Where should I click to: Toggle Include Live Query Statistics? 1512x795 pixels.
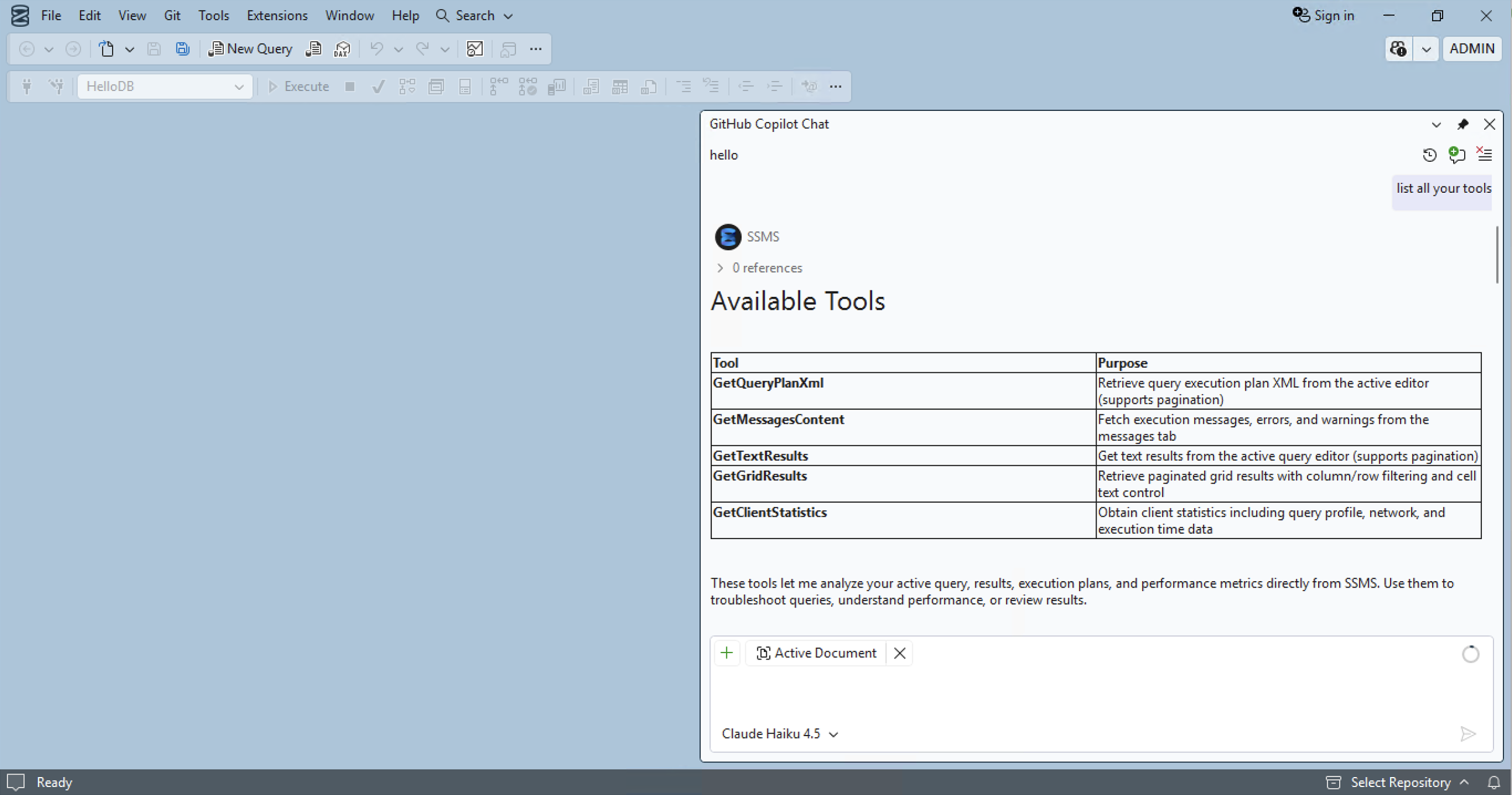pos(527,86)
